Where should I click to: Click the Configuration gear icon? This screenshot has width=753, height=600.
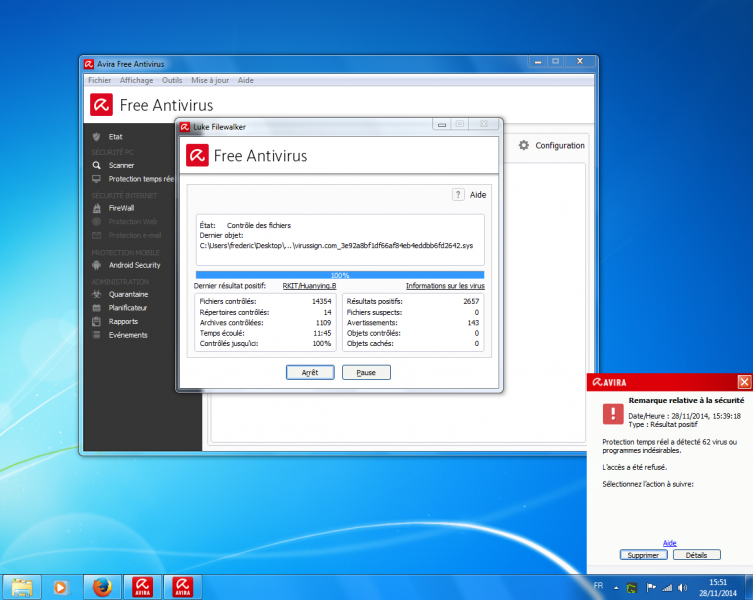(x=523, y=146)
